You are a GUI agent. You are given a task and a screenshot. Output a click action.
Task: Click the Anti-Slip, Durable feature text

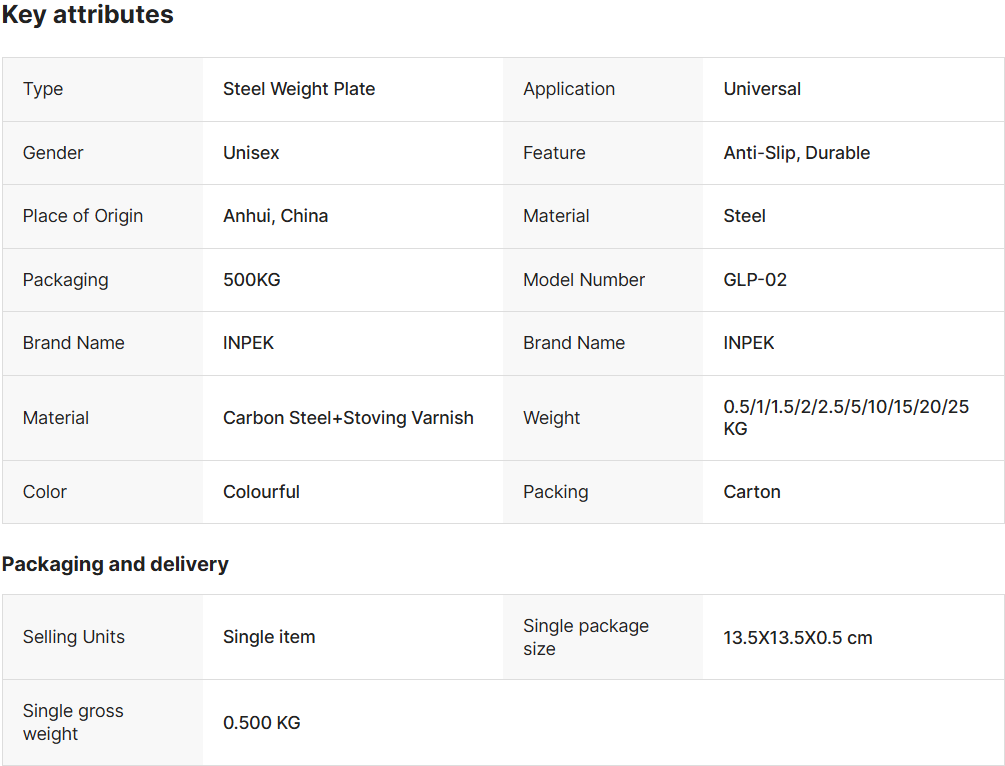tap(797, 153)
